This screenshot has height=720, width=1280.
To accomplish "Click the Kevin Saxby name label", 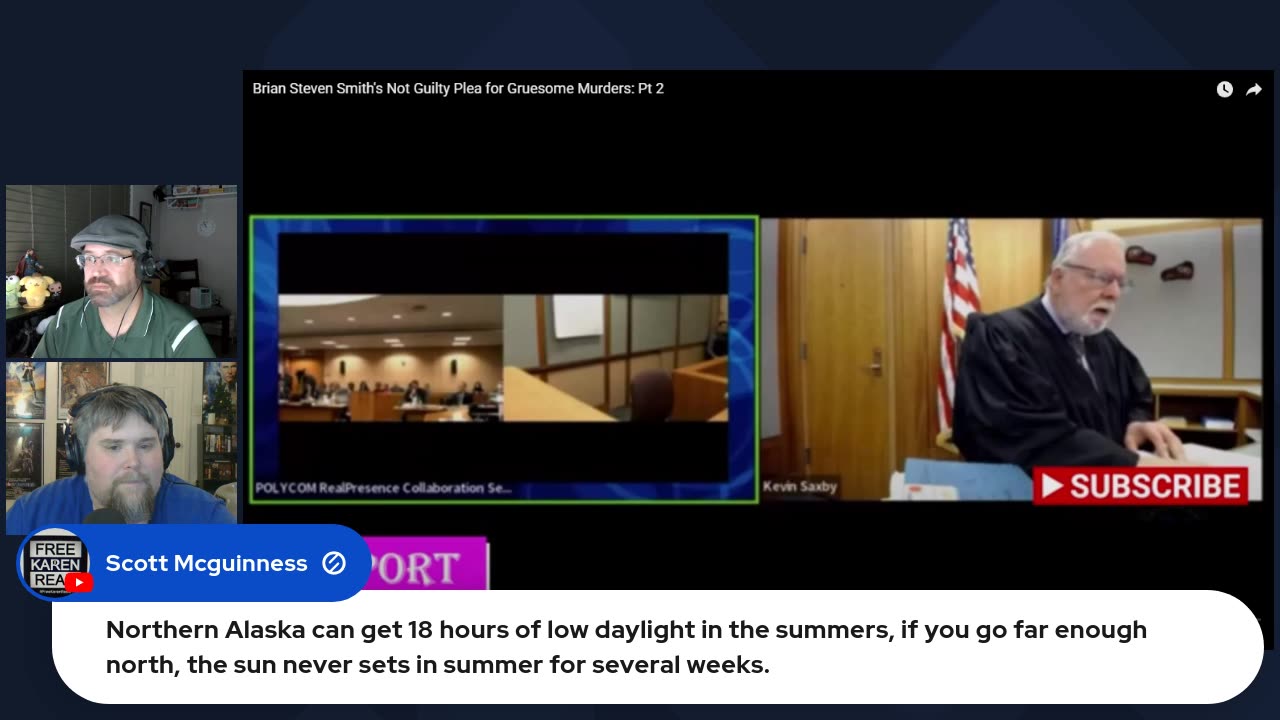I will tap(800, 487).
